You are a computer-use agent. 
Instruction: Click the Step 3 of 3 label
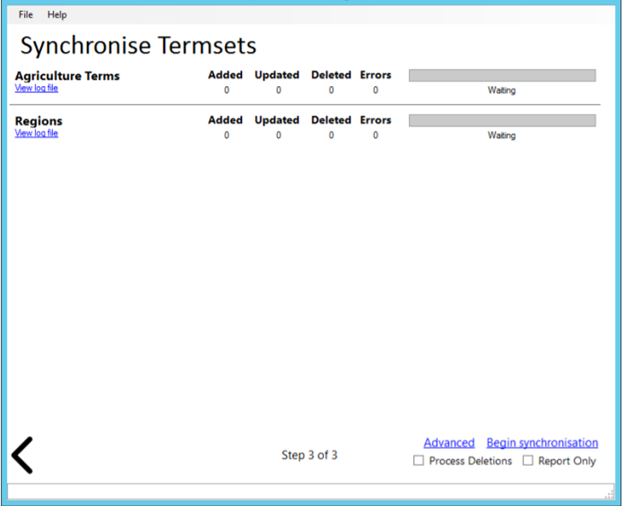tap(309, 455)
